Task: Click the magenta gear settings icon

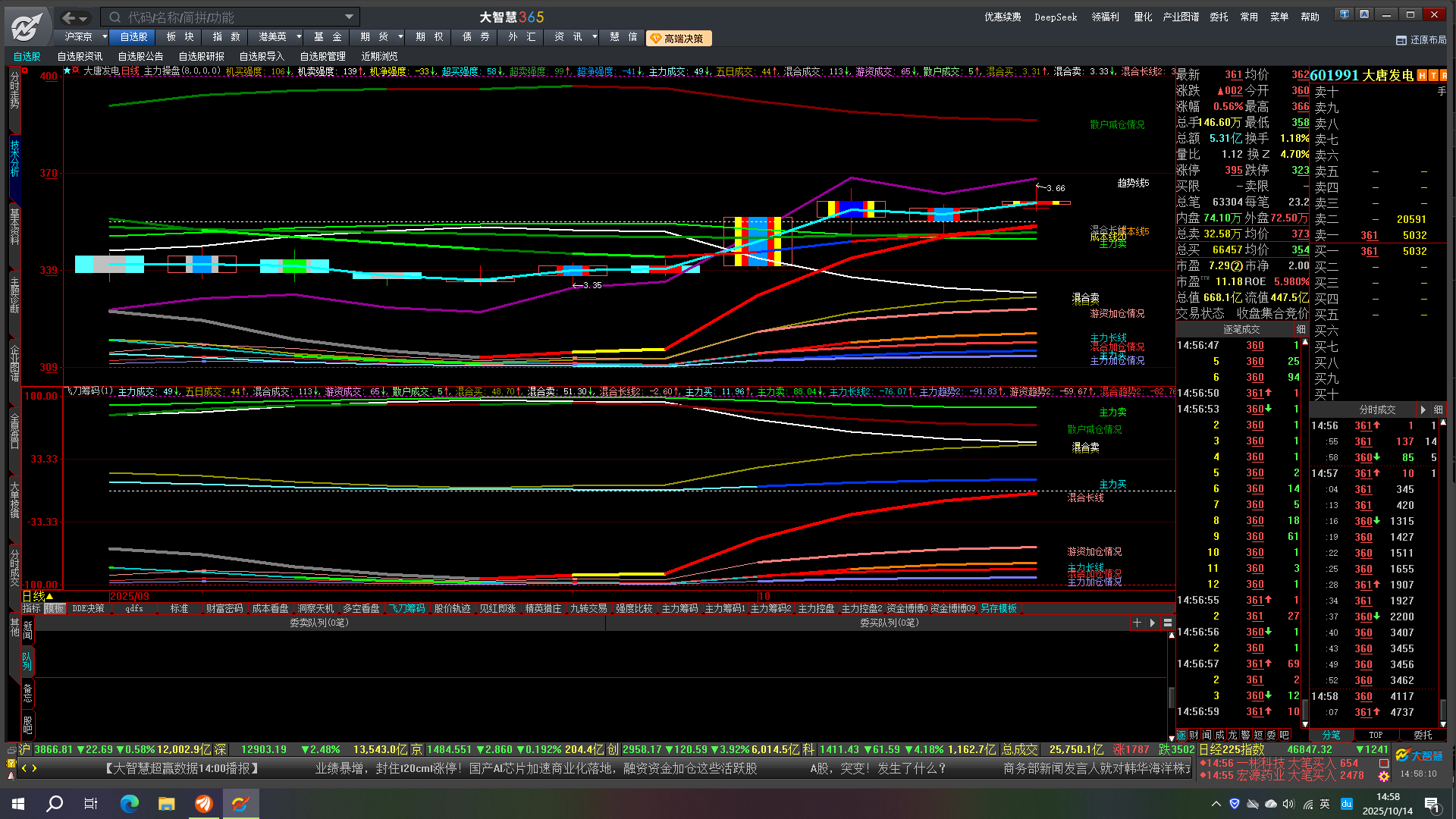Action: (1384, 777)
